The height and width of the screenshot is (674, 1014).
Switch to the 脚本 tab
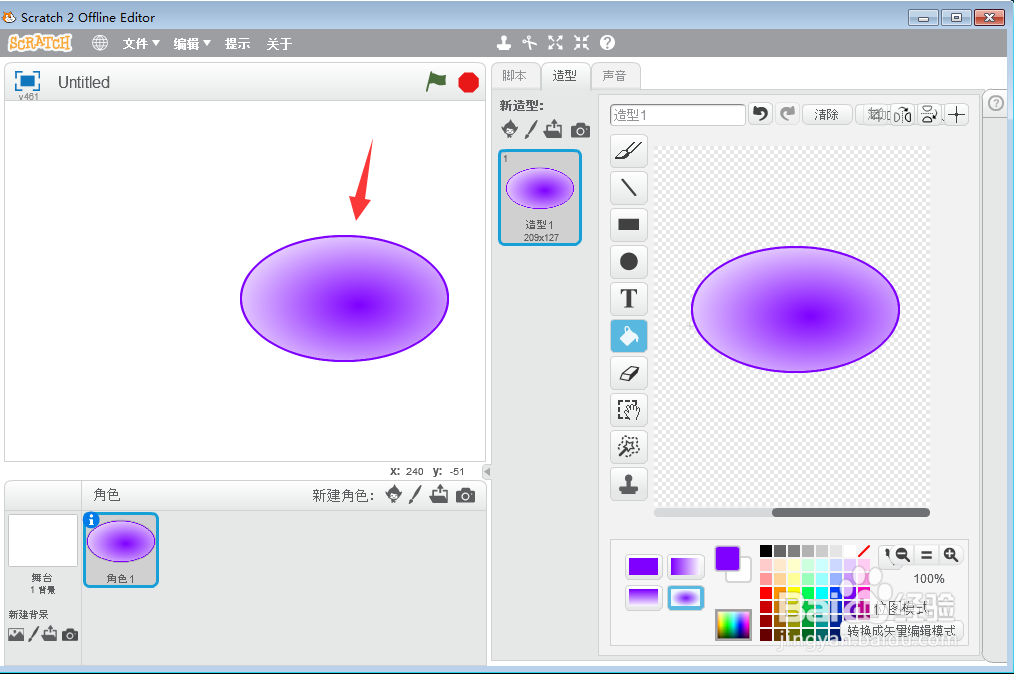515,76
